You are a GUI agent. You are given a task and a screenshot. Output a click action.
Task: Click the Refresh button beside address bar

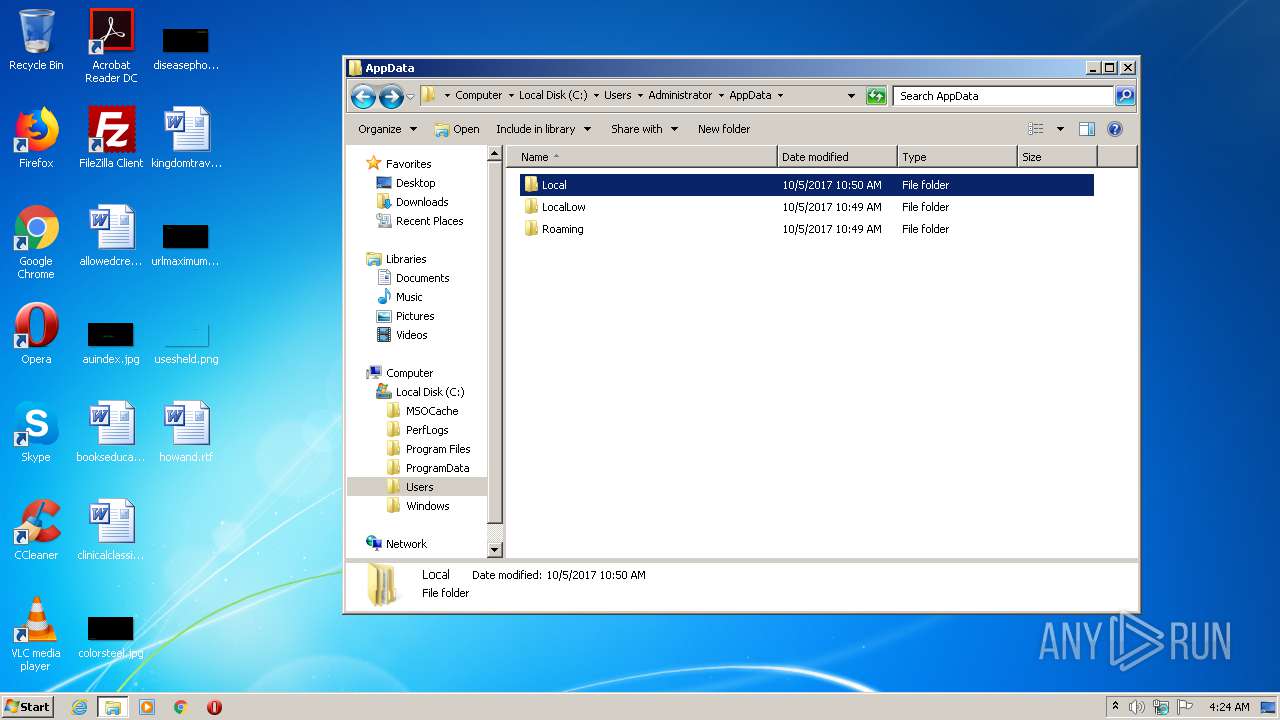tap(876, 96)
